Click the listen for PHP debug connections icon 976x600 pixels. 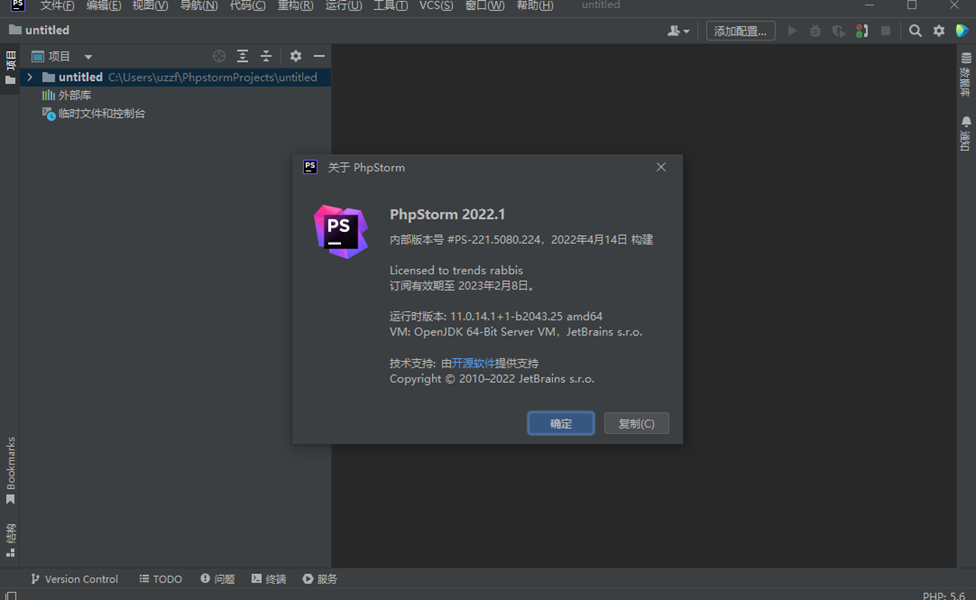tap(862, 30)
